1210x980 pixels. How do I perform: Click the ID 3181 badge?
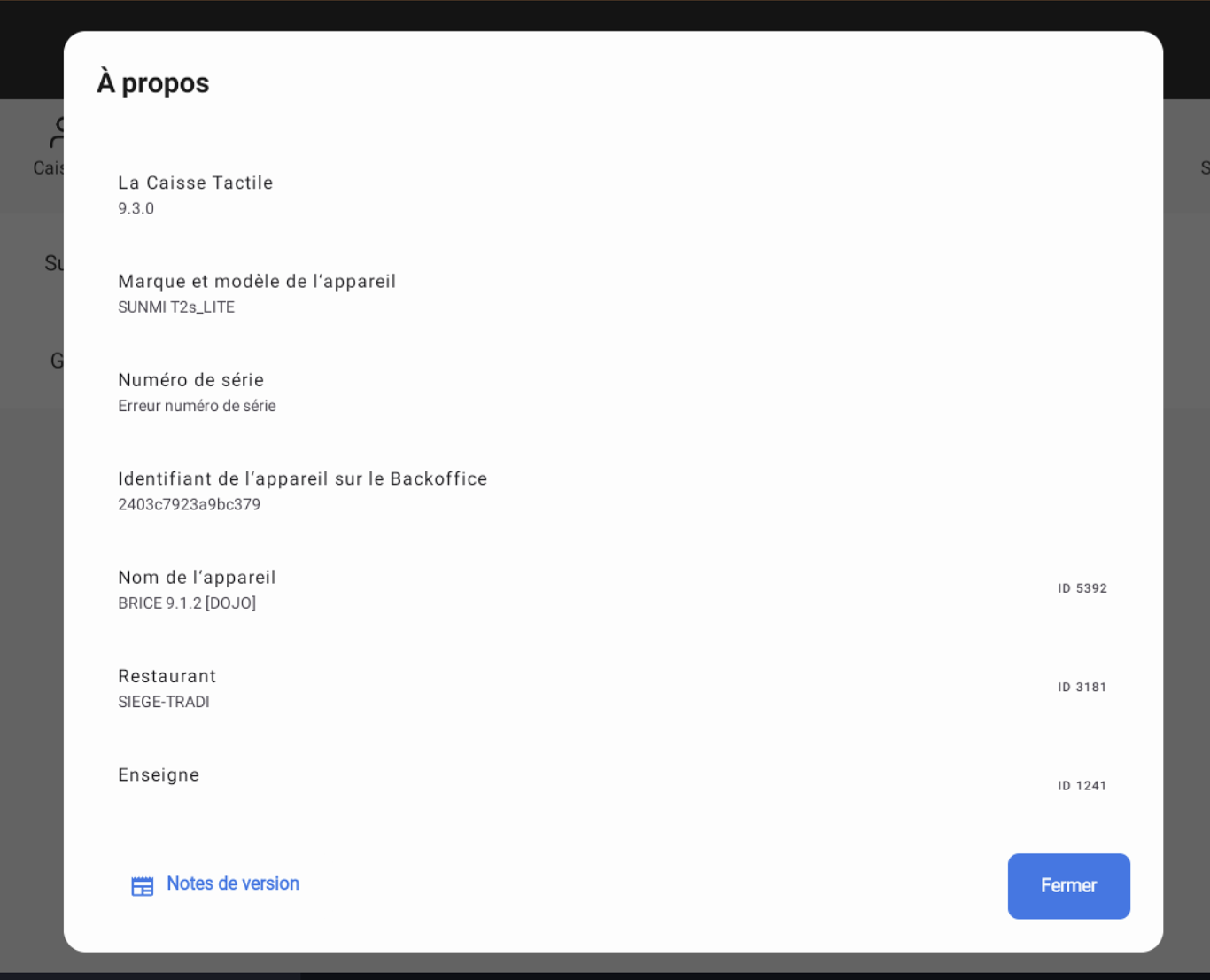[x=1082, y=687]
